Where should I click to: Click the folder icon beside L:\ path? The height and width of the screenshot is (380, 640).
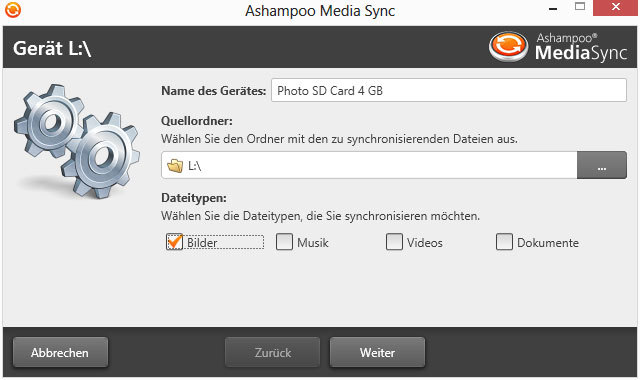point(175,166)
